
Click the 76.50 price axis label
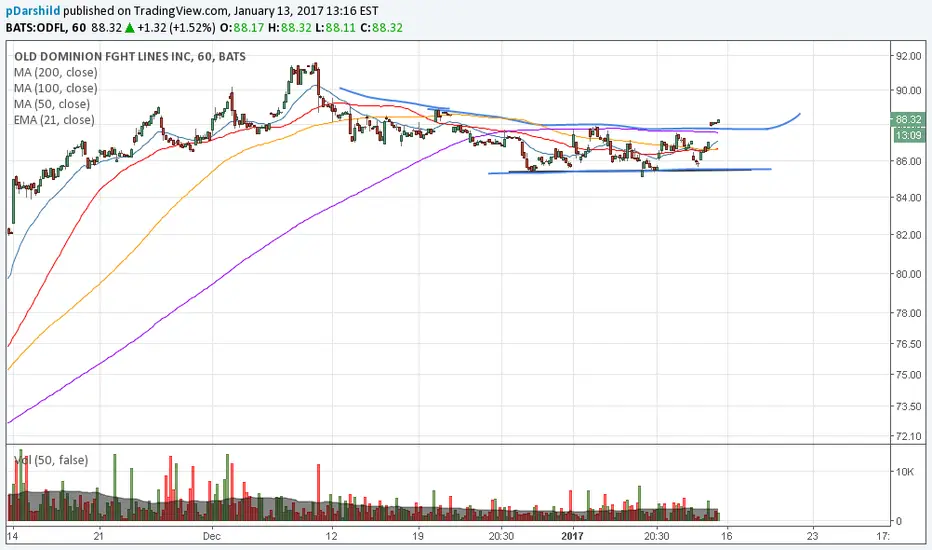(909, 344)
